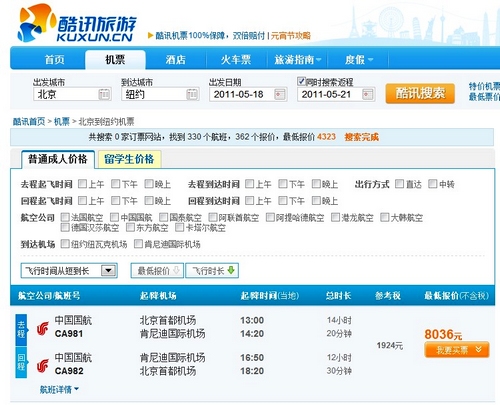Viewport: 500px width, 405px height.
Task: Open the arrival city picker icon
Action: click(x=192, y=94)
